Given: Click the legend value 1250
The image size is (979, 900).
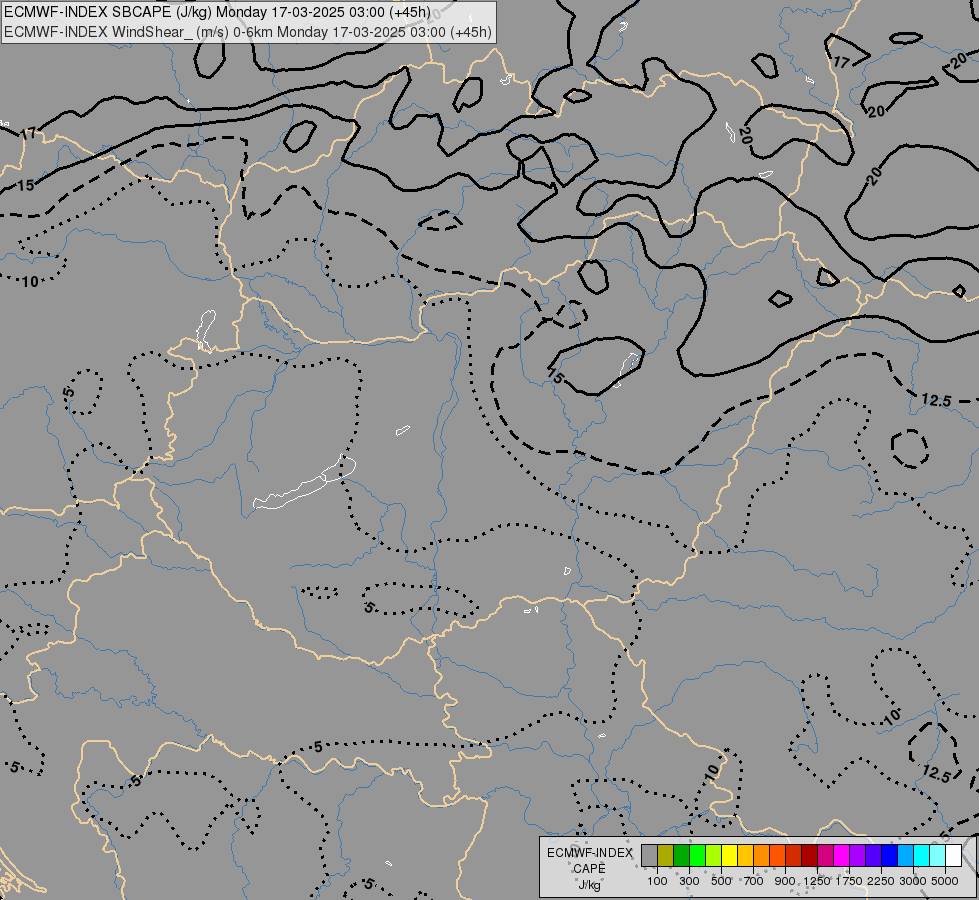Looking at the screenshot, I should pos(817,881).
